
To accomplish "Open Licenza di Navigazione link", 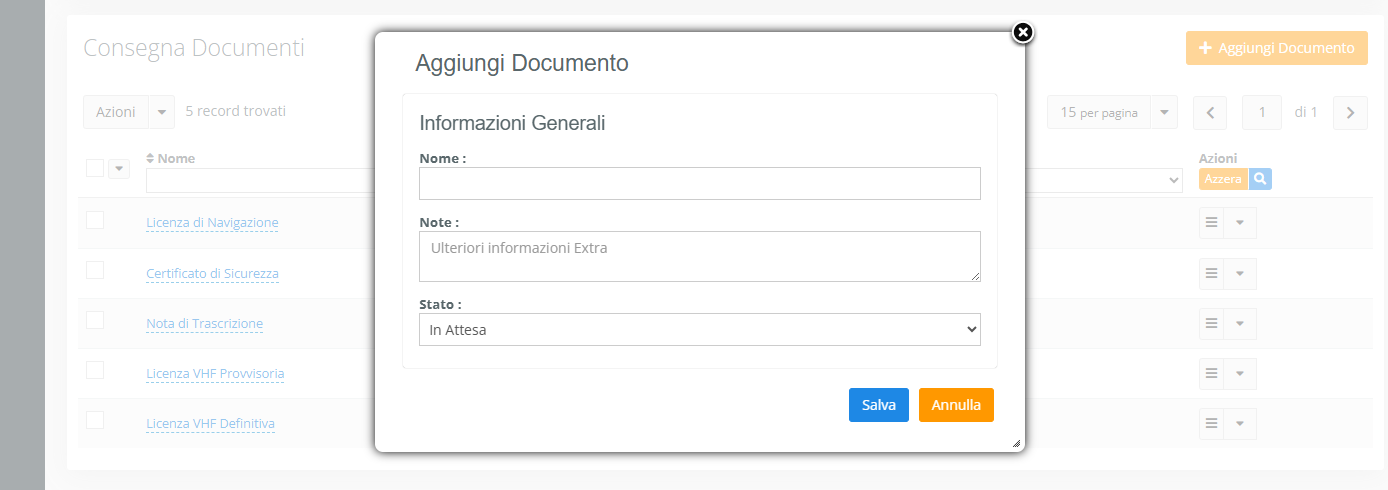I will tap(212, 223).
